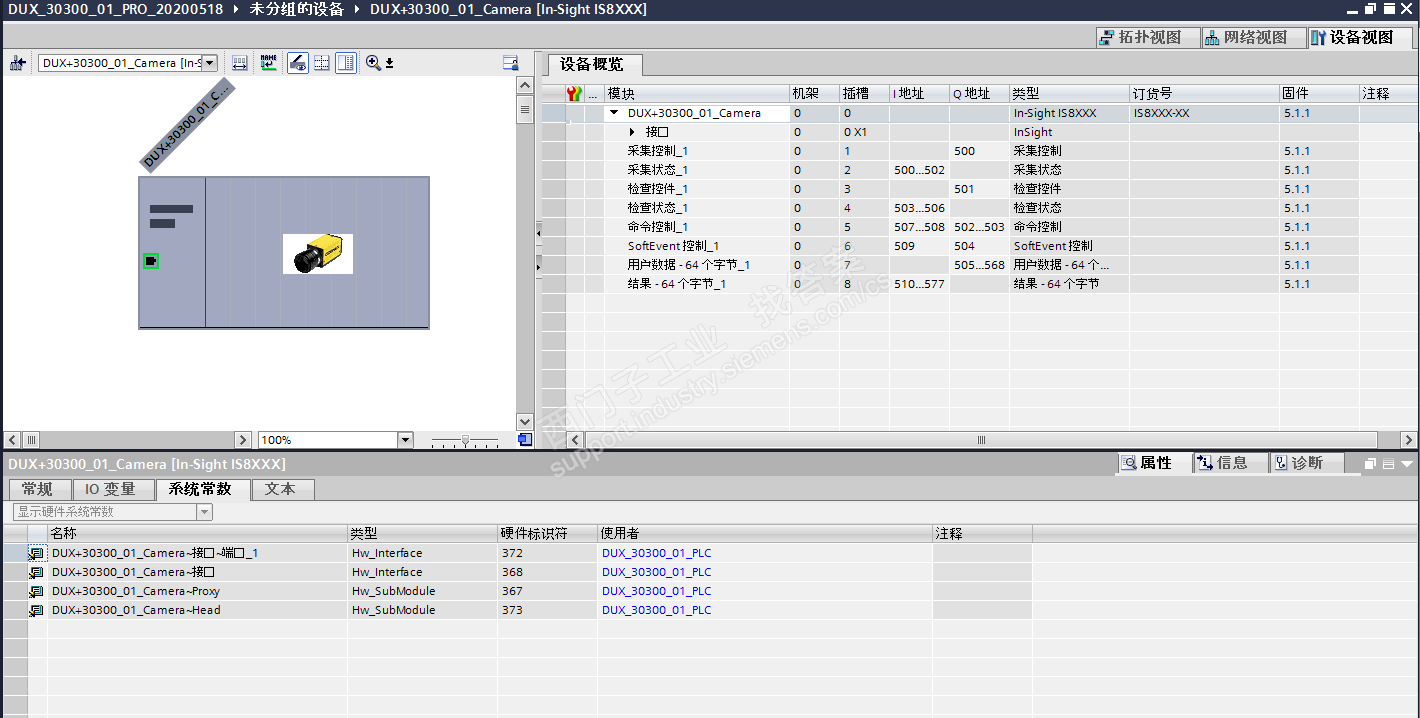This screenshot has height=718, width=1420.
Task: Select the 设备视图 device view tab
Action: pyautogui.click(x=1362, y=37)
